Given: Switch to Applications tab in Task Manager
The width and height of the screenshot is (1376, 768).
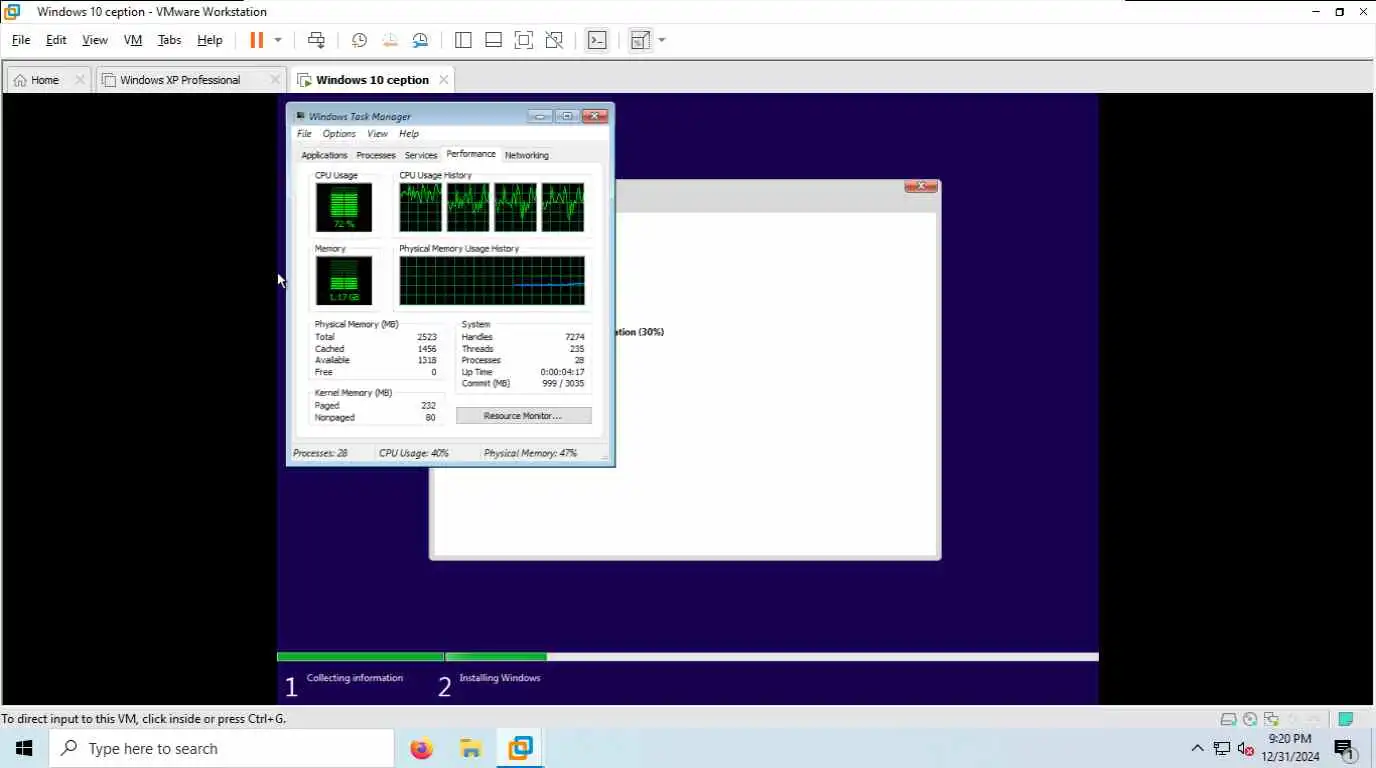Looking at the screenshot, I should [x=324, y=155].
